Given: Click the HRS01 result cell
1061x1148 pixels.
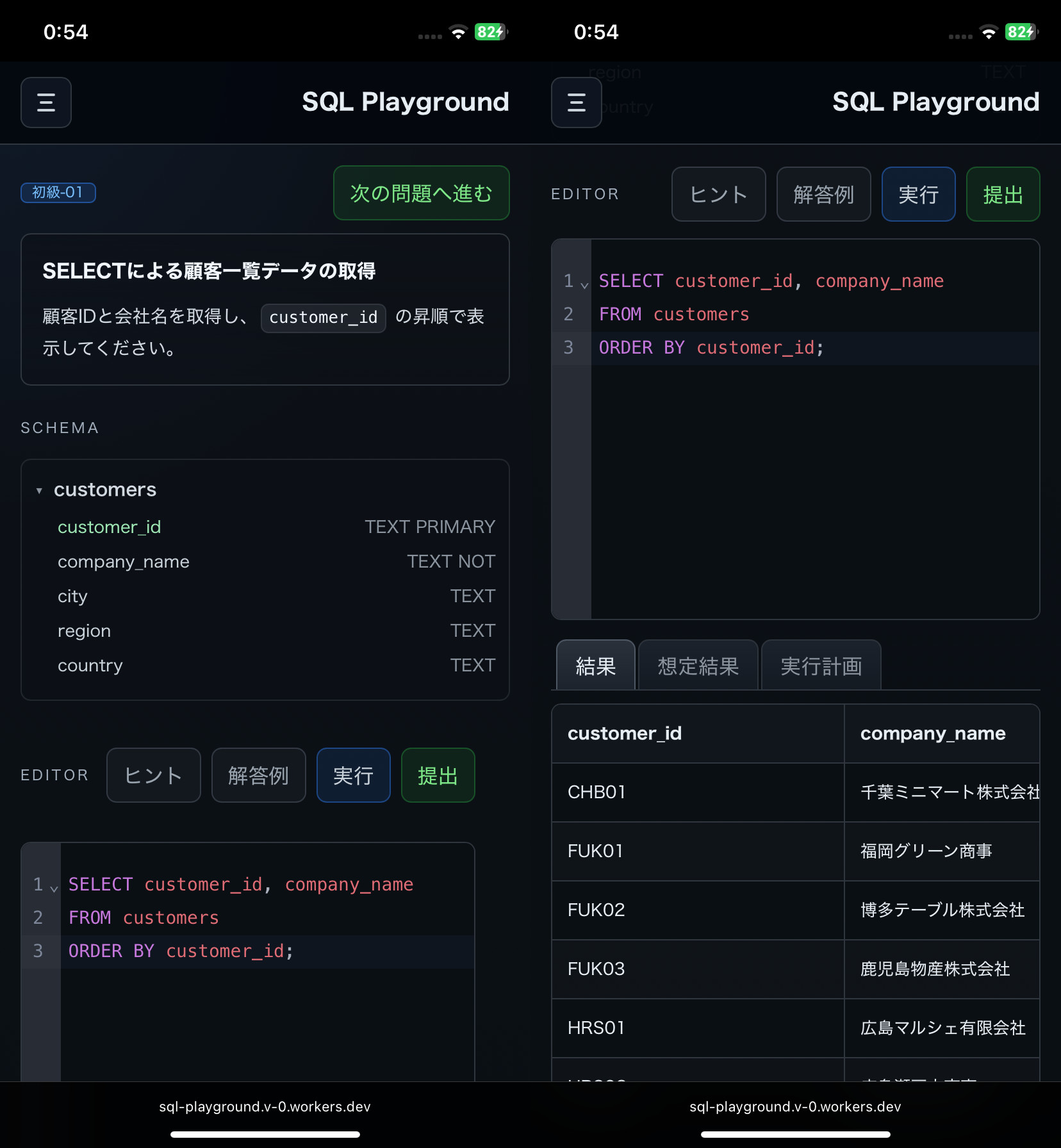Looking at the screenshot, I should (x=698, y=1028).
